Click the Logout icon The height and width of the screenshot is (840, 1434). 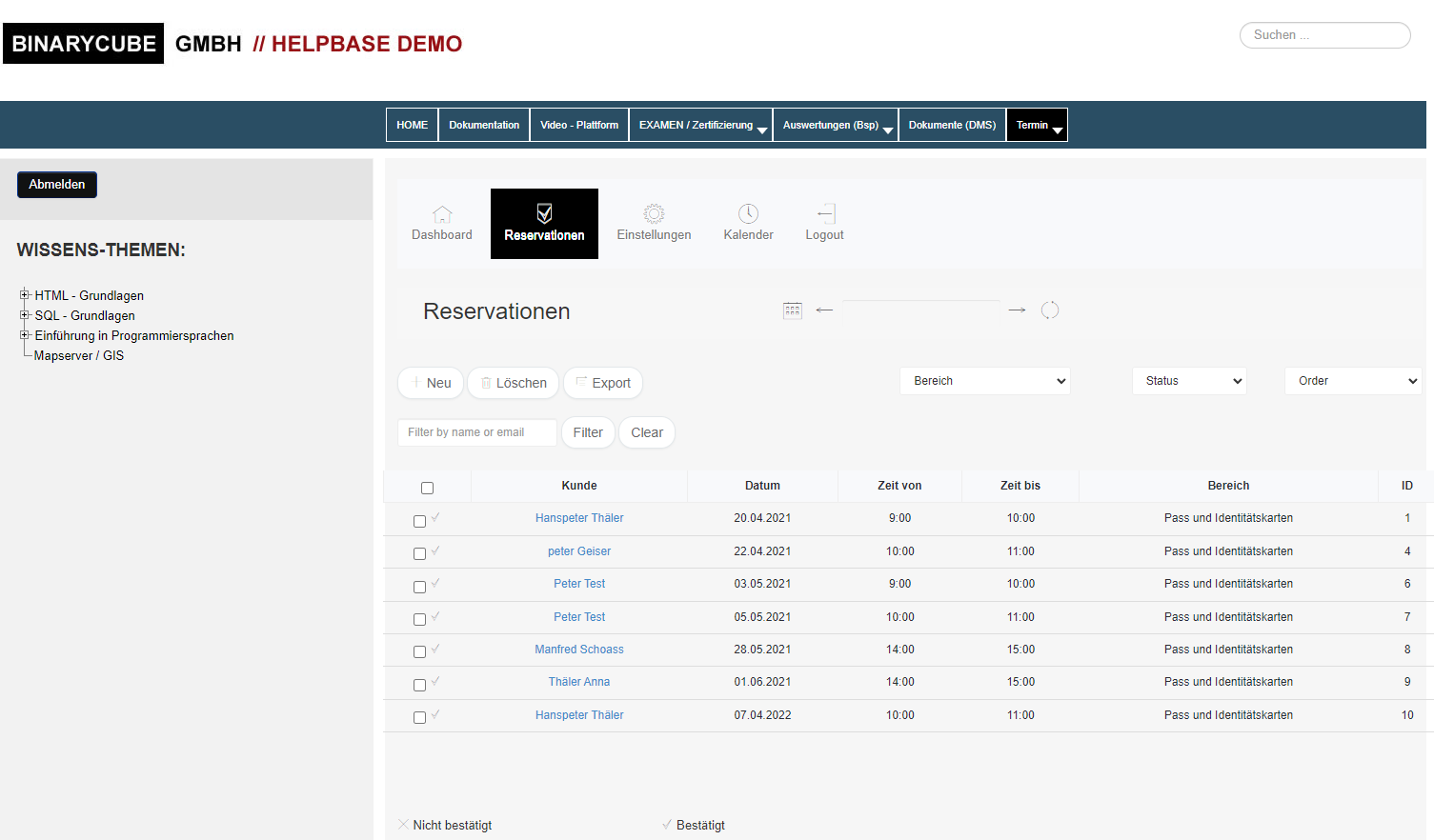point(825,214)
